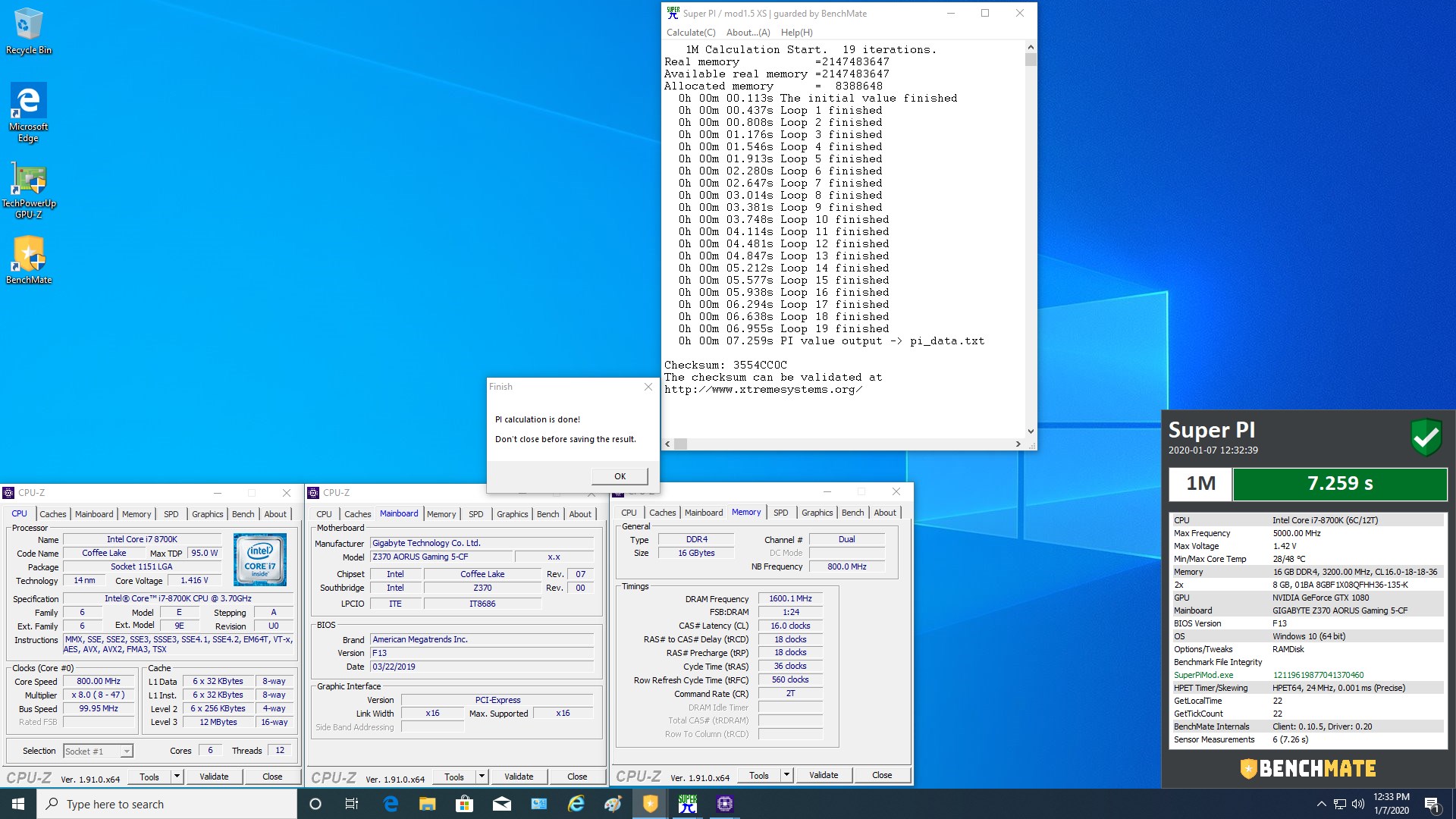The width and height of the screenshot is (1456, 819).
Task: Click the network icon in the system tray
Action: tap(1340, 804)
